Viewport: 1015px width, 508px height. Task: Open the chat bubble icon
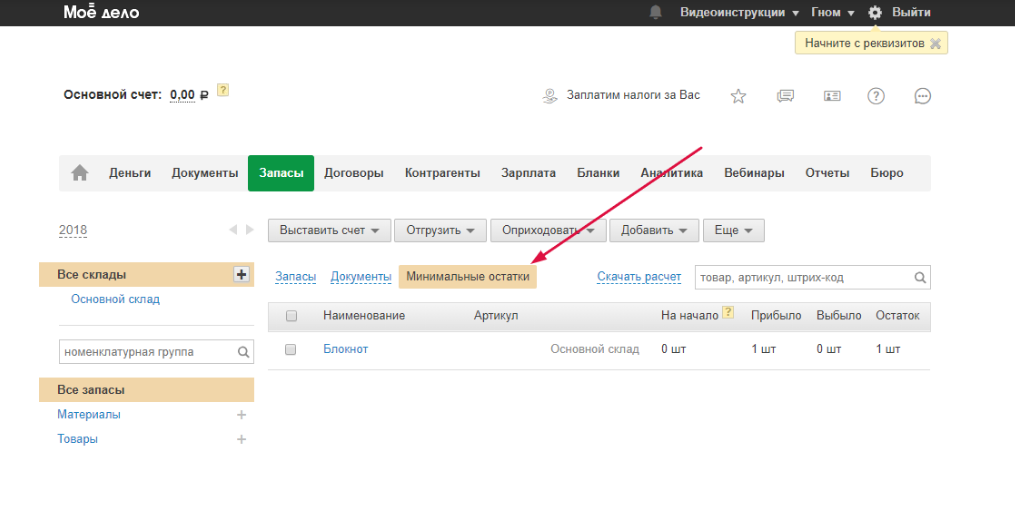(923, 96)
